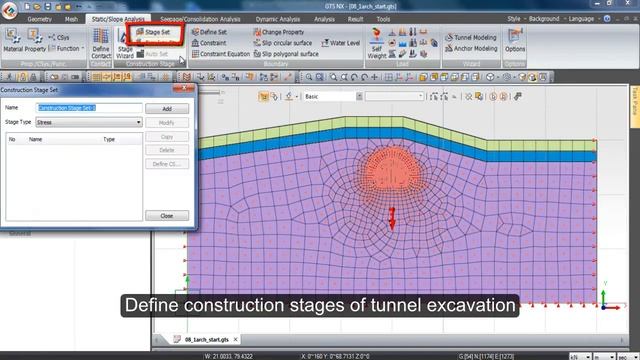Open Anchor Modeling wizard
This screenshot has width=640, height=360.
[x=471, y=48]
